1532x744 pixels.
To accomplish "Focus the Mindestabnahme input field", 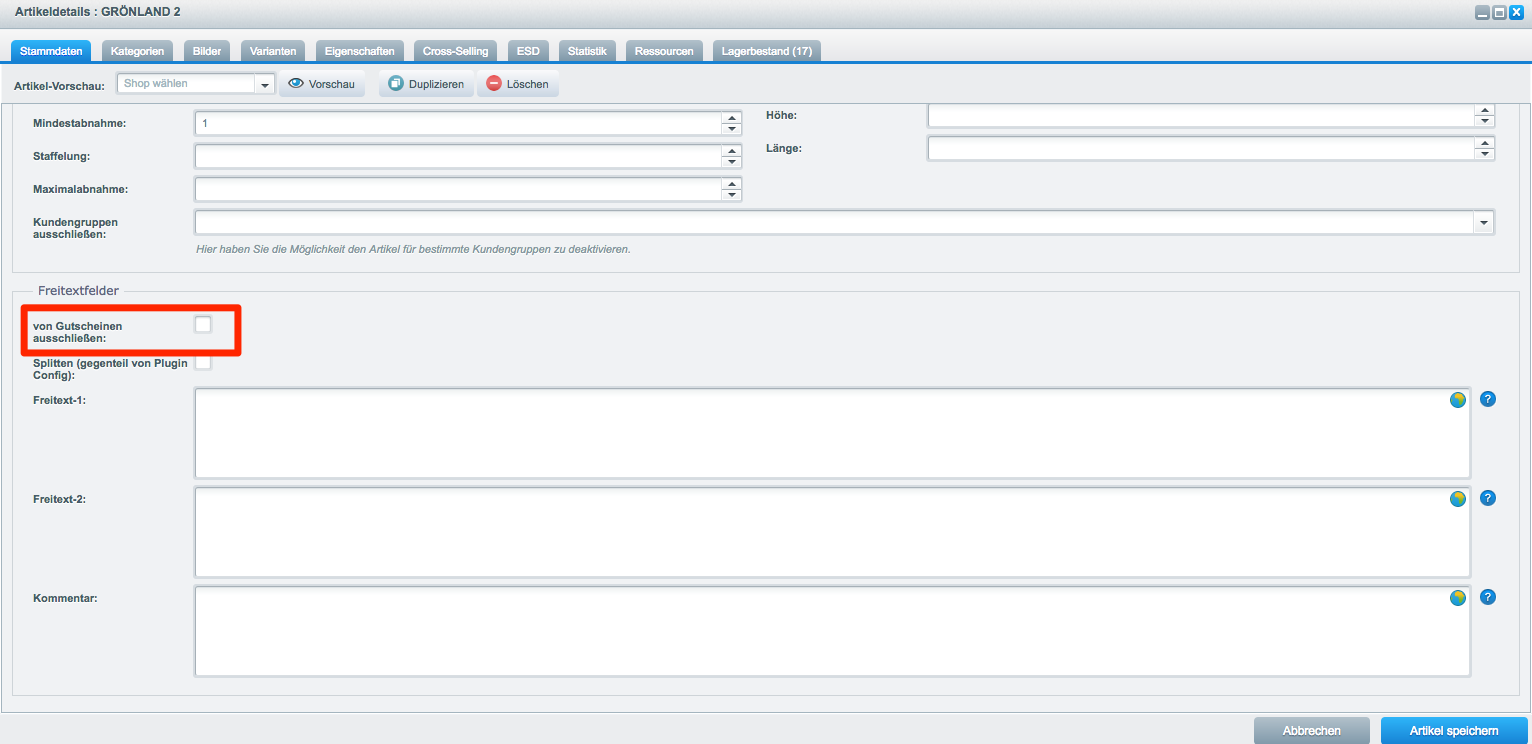I will 459,123.
